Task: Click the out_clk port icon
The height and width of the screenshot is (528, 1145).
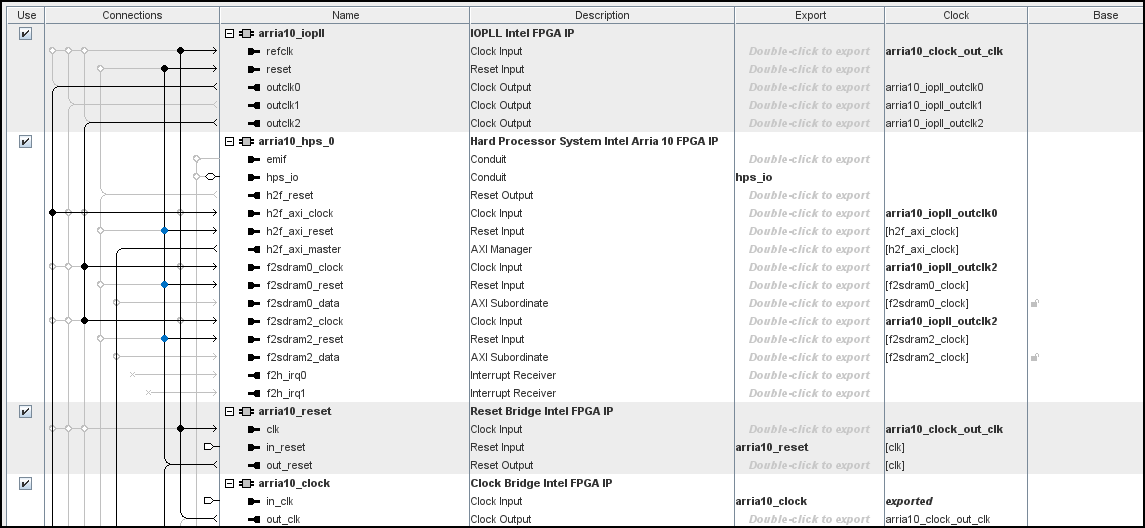Action: pyautogui.click(x=254, y=520)
